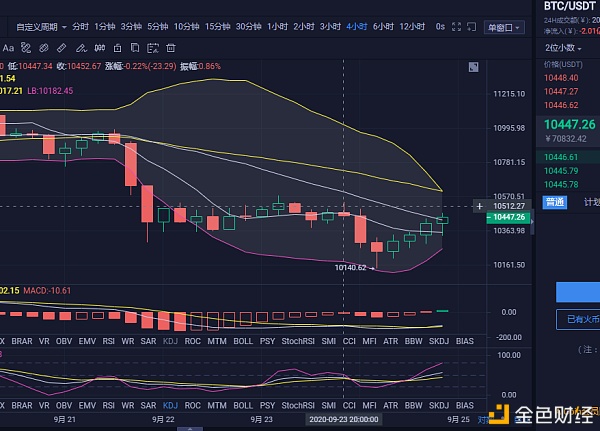Select the active 4小时 interval
The width and height of the screenshot is (600, 431).
[357, 27]
